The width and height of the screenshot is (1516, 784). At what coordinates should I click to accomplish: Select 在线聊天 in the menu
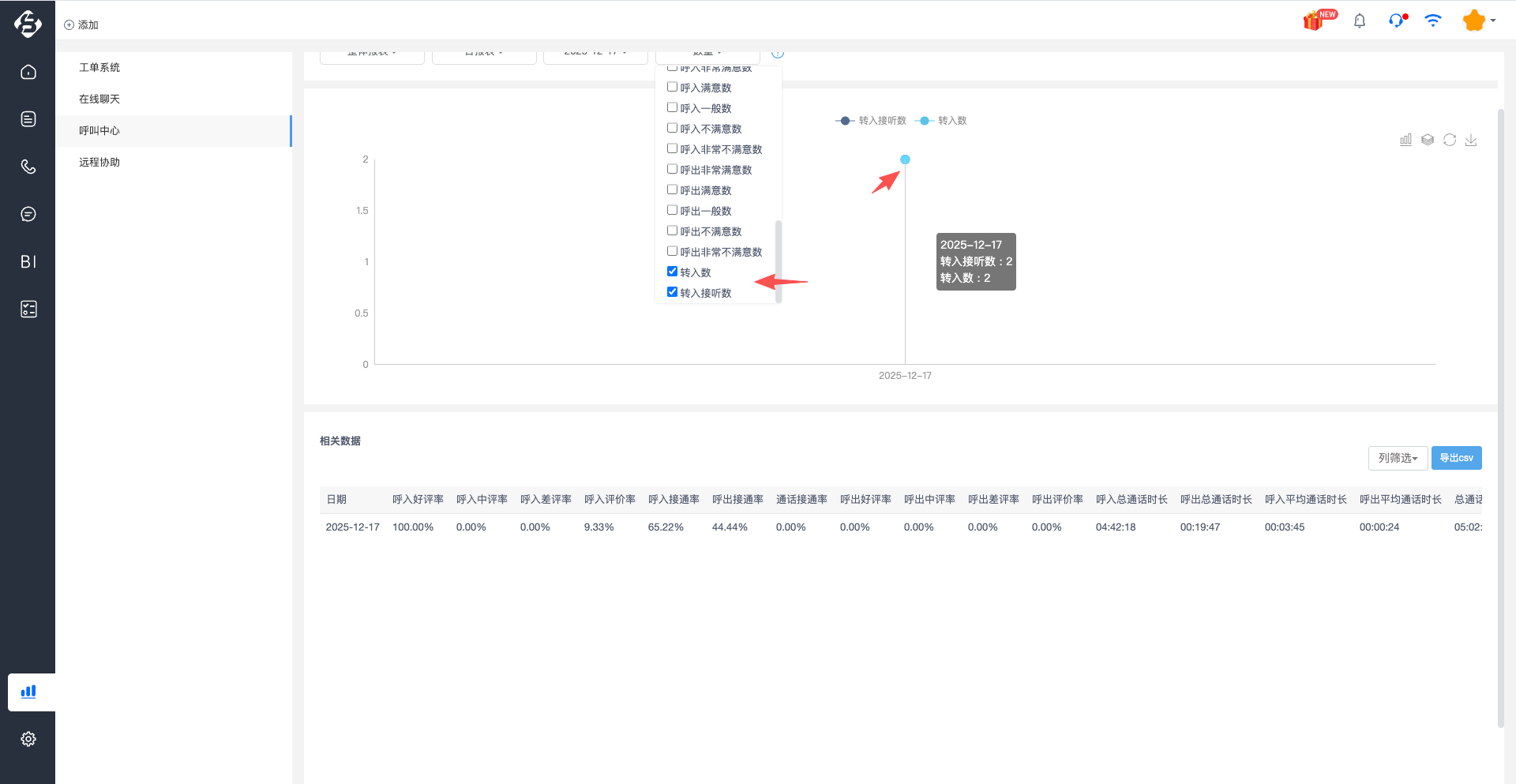point(99,99)
